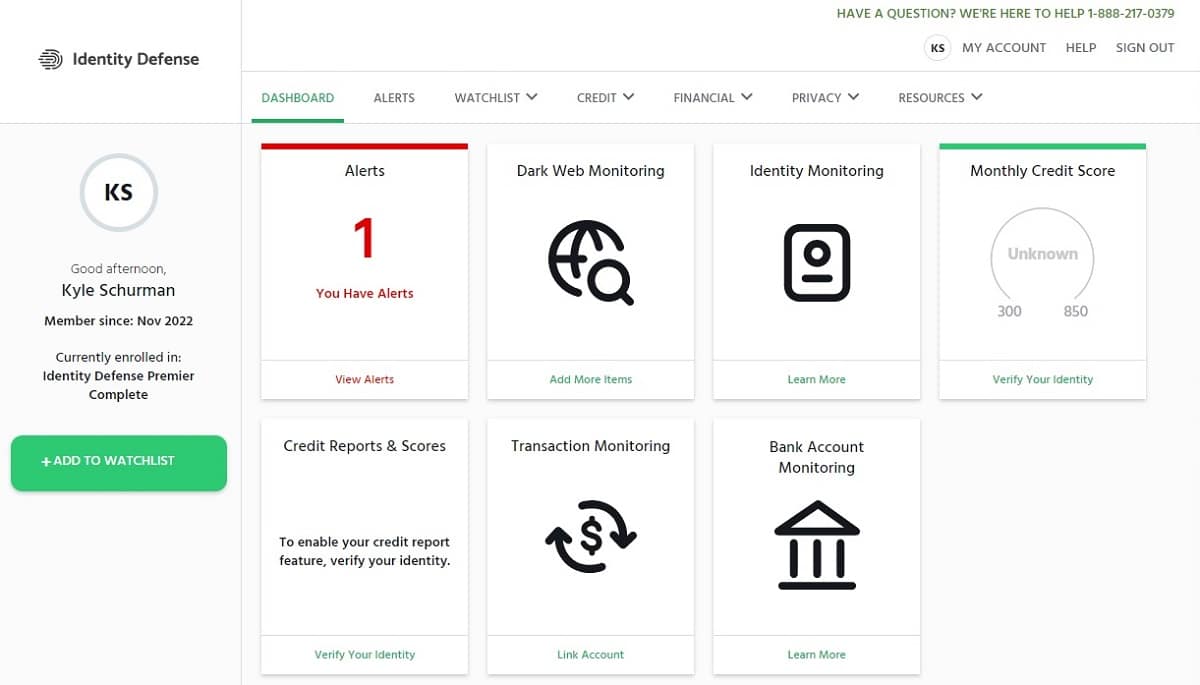Click the Bank Account Monitoring building icon
The height and width of the screenshot is (685, 1200).
[817, 544]
